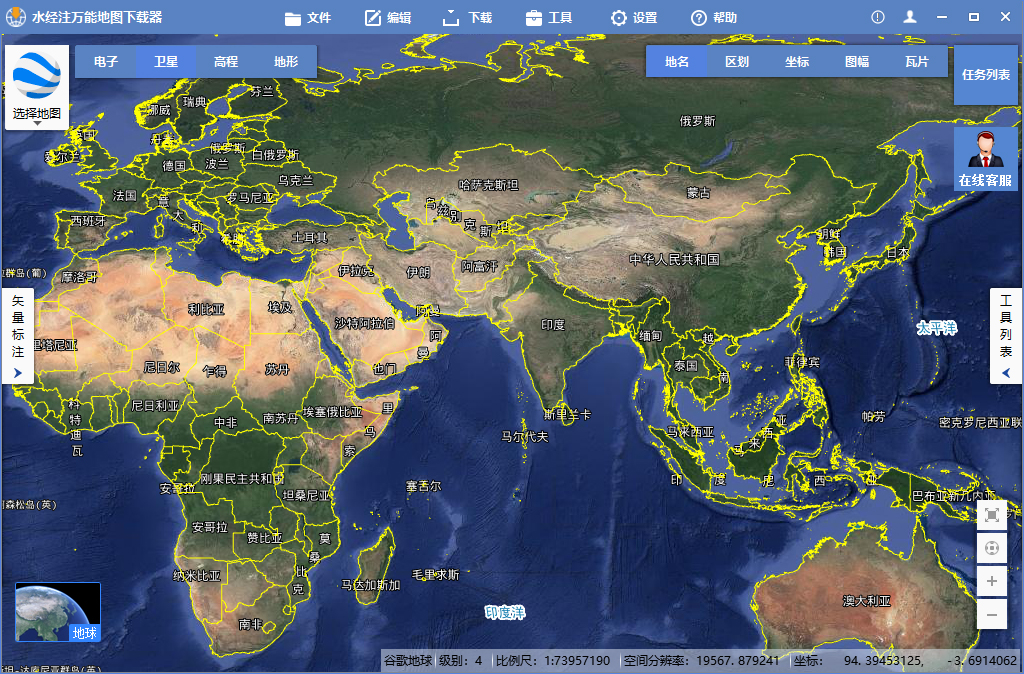Click the customer service avatar icon
The image size is (1024, 674).
coord(985,150)
